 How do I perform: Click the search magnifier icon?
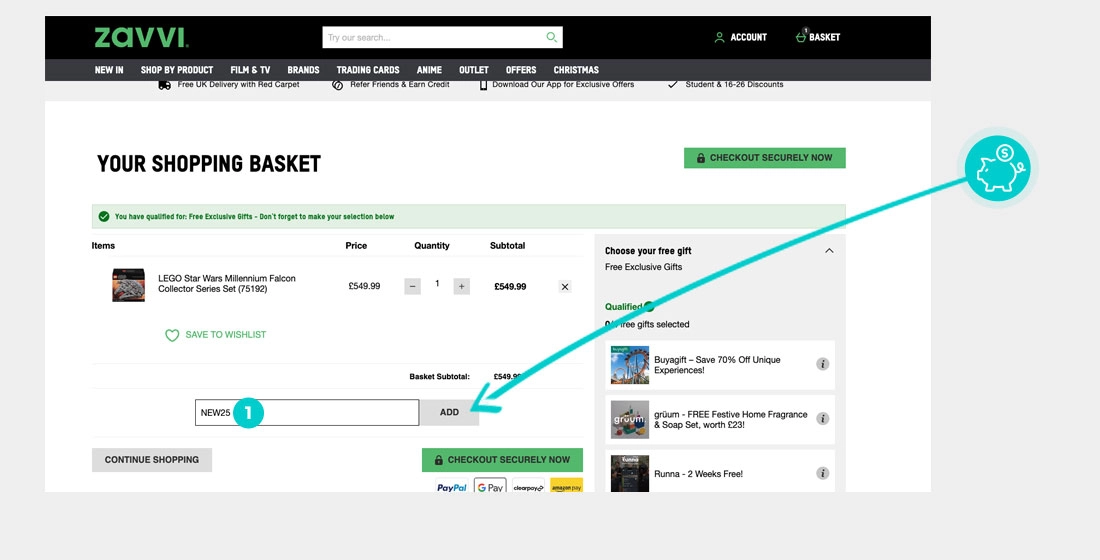551,38
